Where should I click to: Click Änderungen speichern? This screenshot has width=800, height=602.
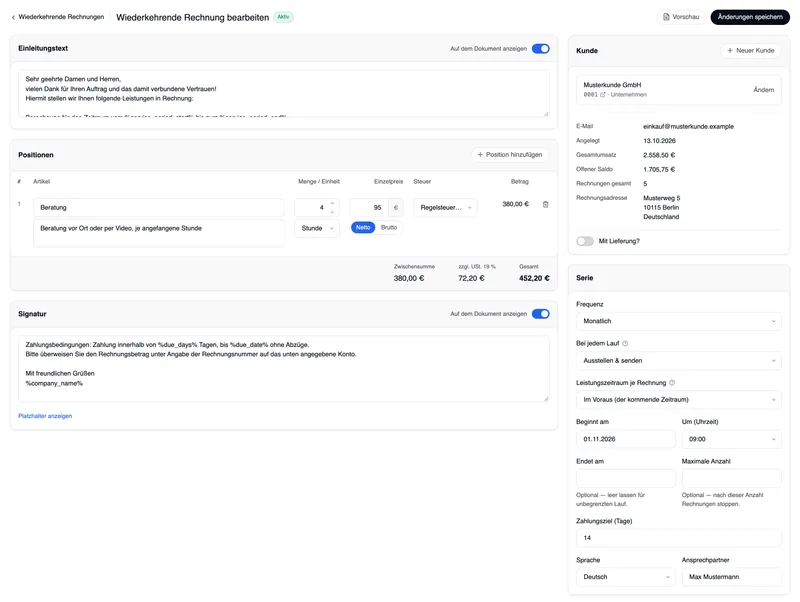pyautogui.click(x=749, y=17)
